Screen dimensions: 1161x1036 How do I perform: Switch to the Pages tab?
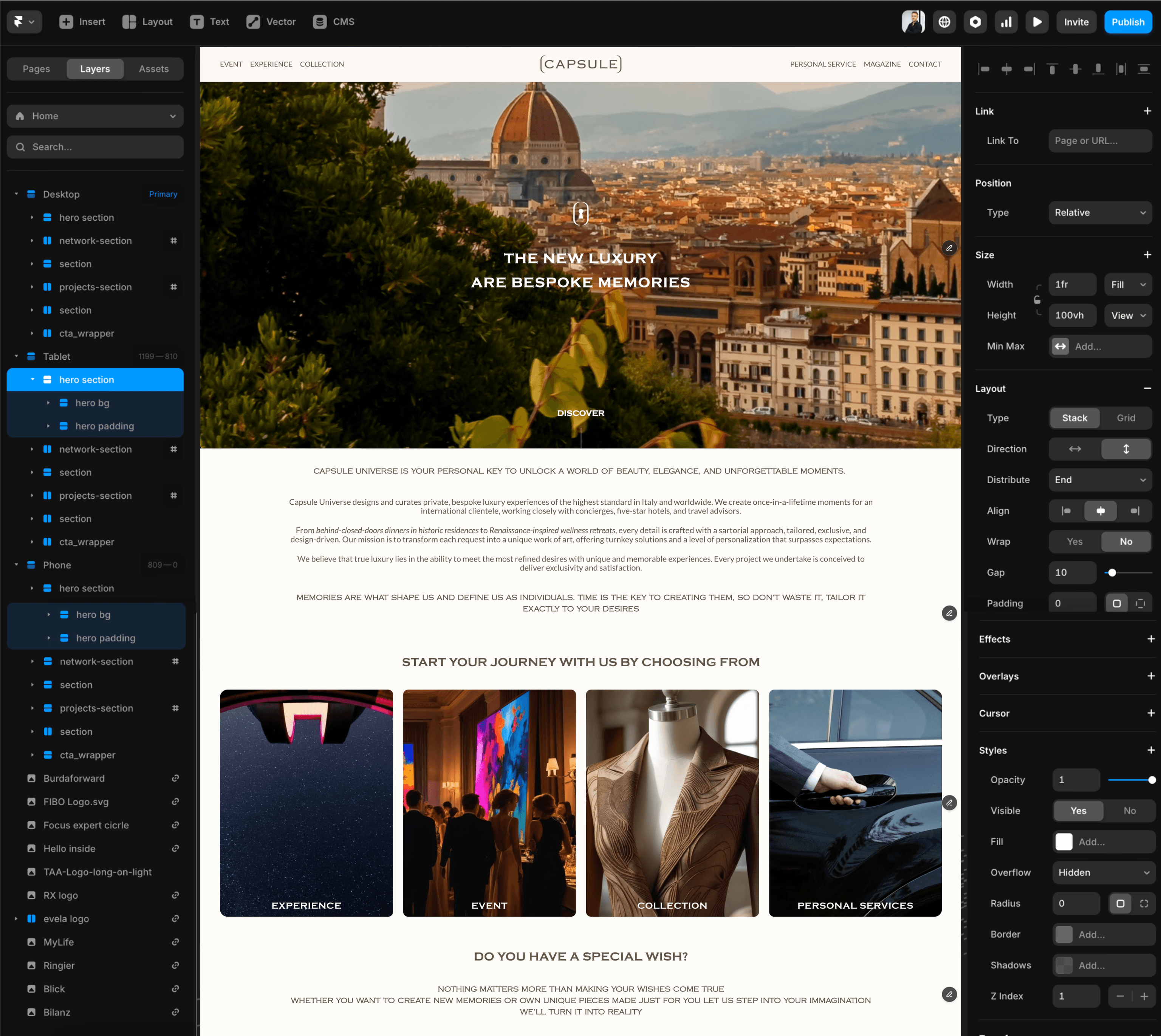point(36,68)
